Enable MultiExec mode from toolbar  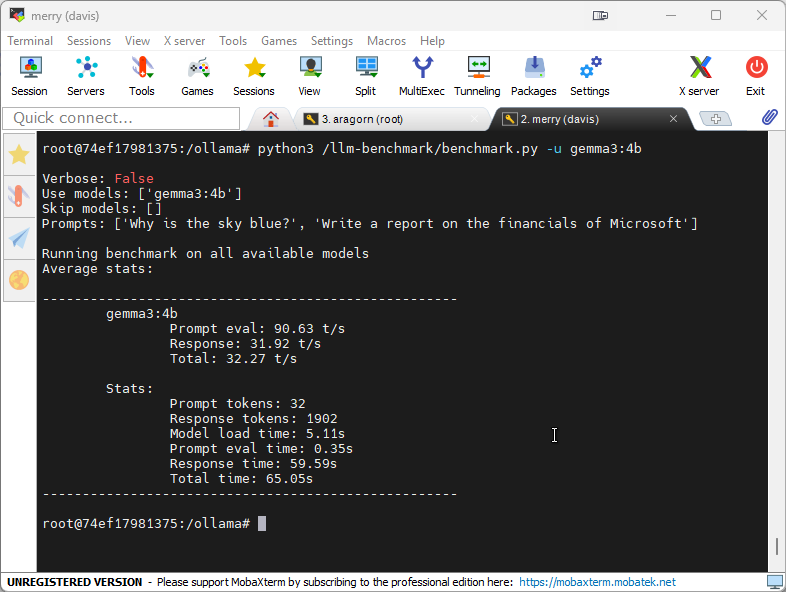(423, 76)
